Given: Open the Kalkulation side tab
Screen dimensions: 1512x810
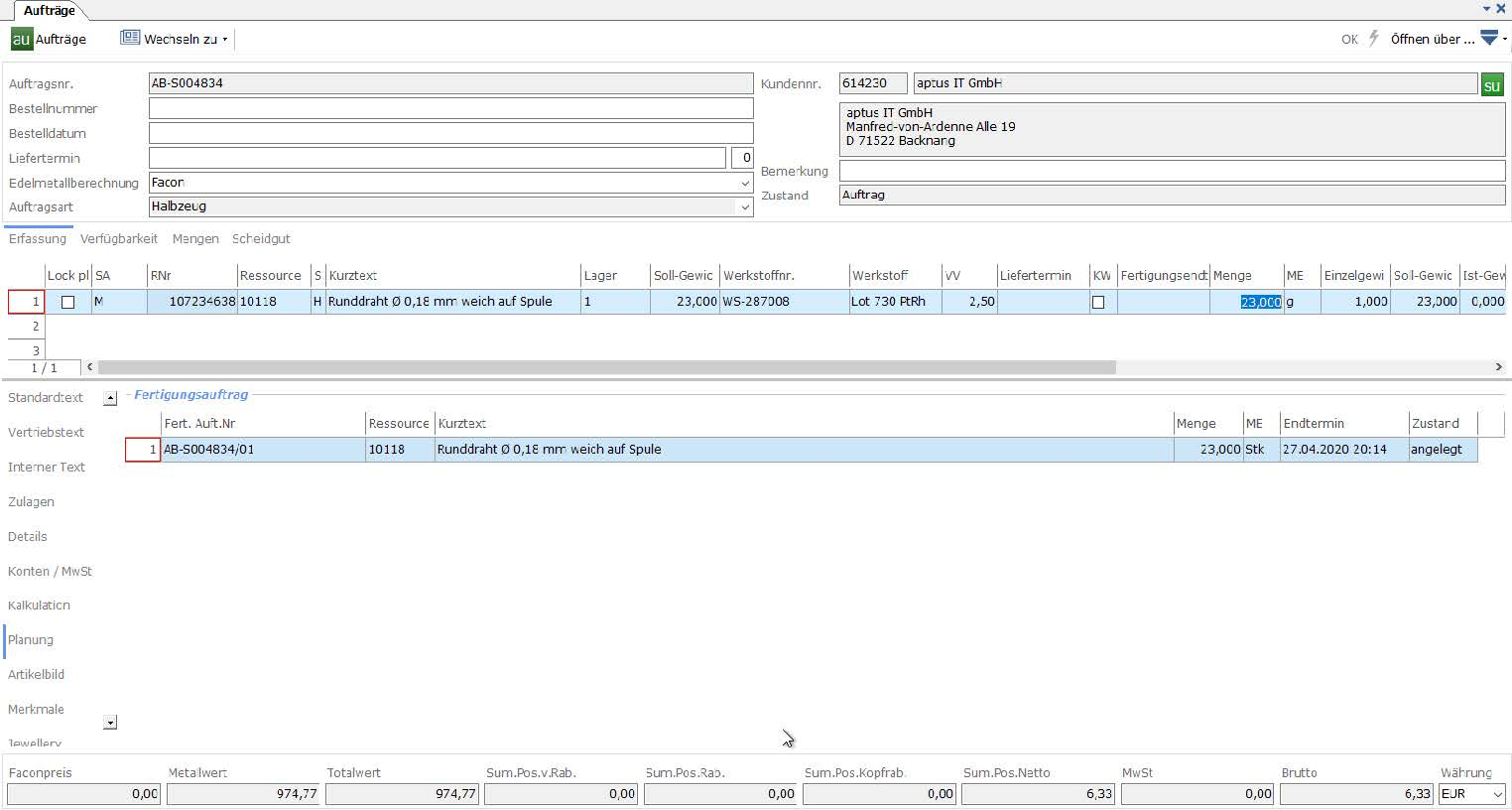Looking at the screenshot, I should point(39,606).
